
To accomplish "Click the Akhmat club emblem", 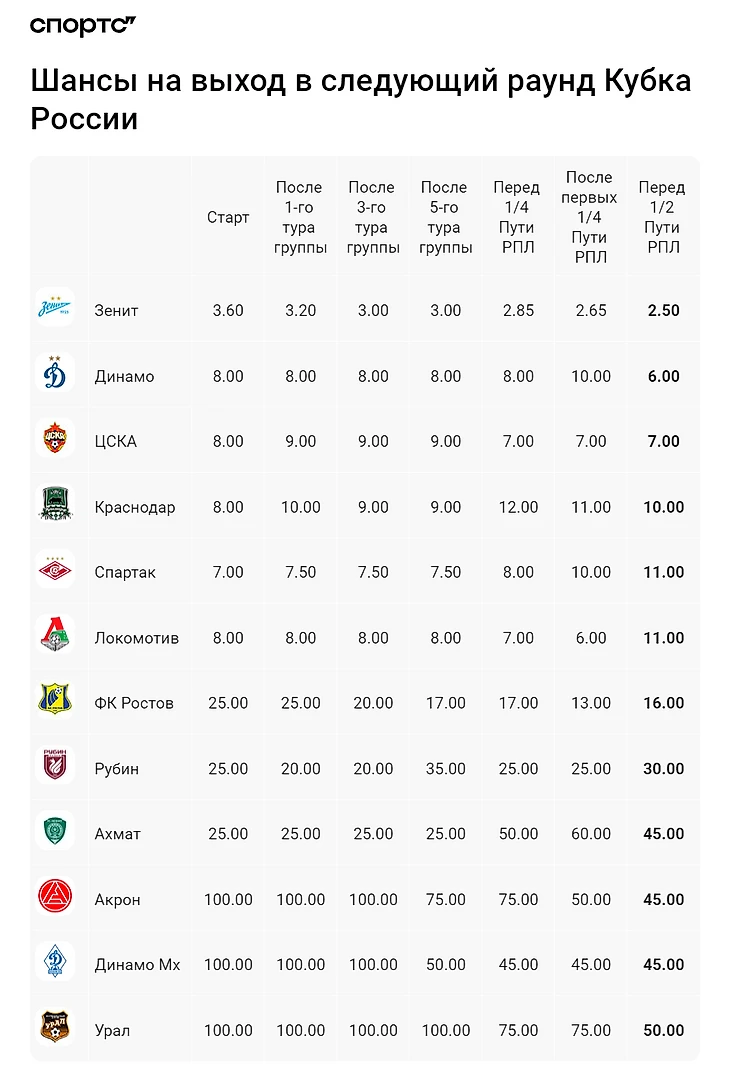I will (55, 833).
